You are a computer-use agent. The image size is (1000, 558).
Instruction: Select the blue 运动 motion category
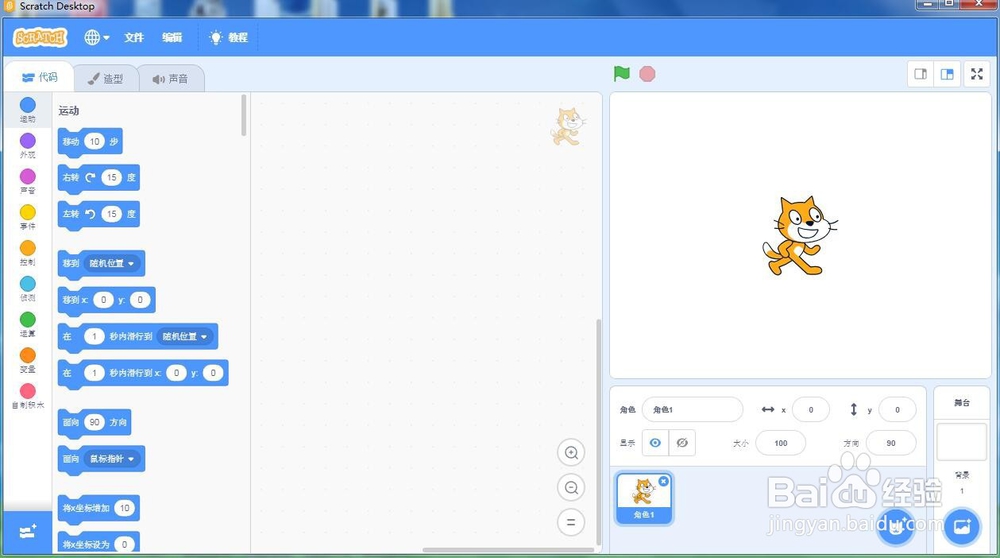pos(27,110)
